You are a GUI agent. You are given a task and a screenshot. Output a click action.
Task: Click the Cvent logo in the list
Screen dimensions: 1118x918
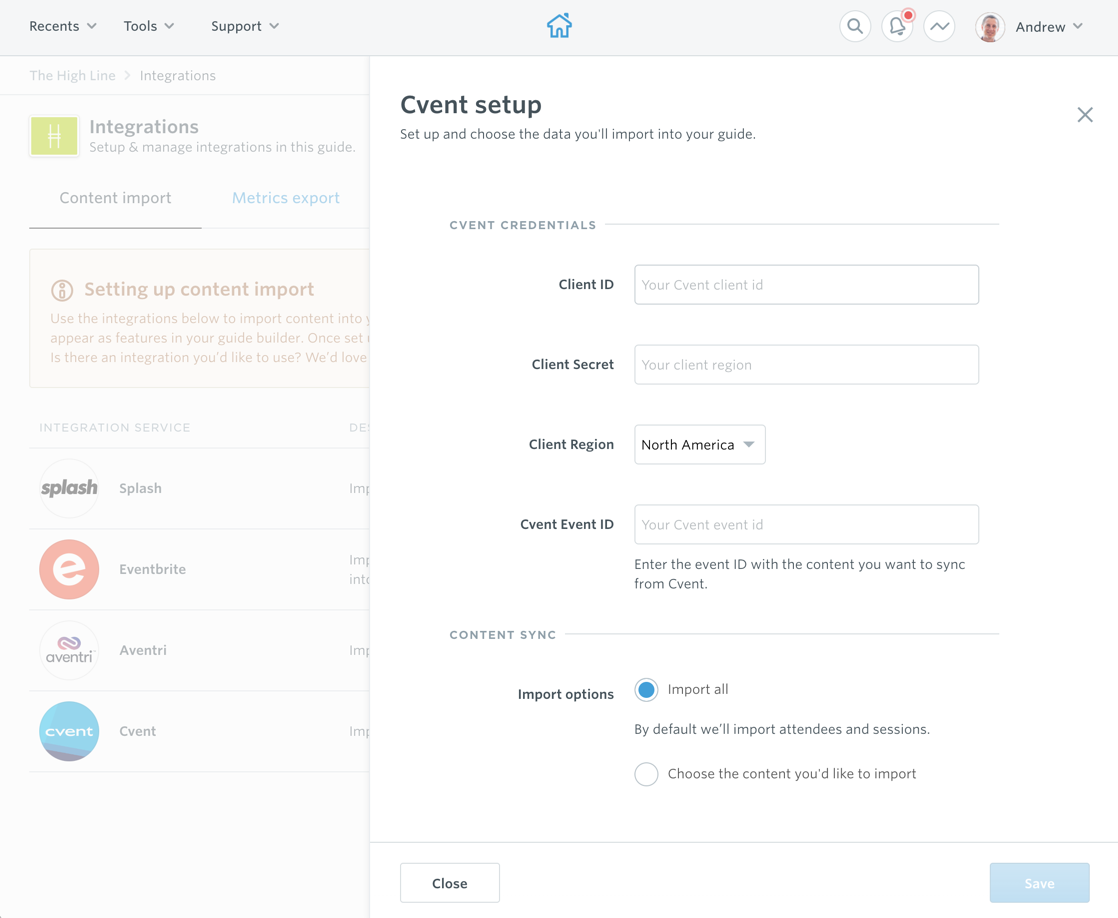tap(69, 731)
